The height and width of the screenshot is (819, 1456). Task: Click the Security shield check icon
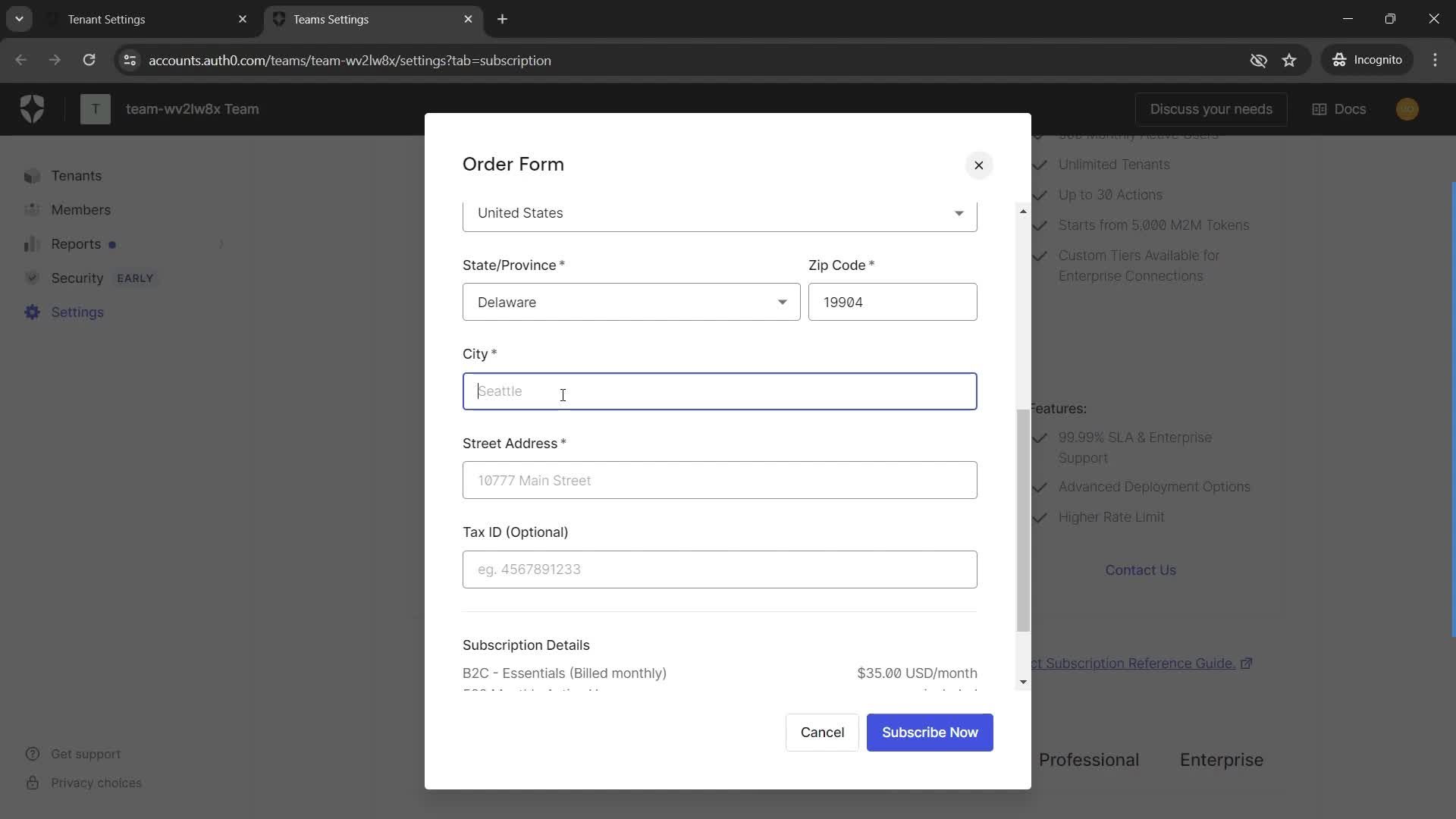32,278
